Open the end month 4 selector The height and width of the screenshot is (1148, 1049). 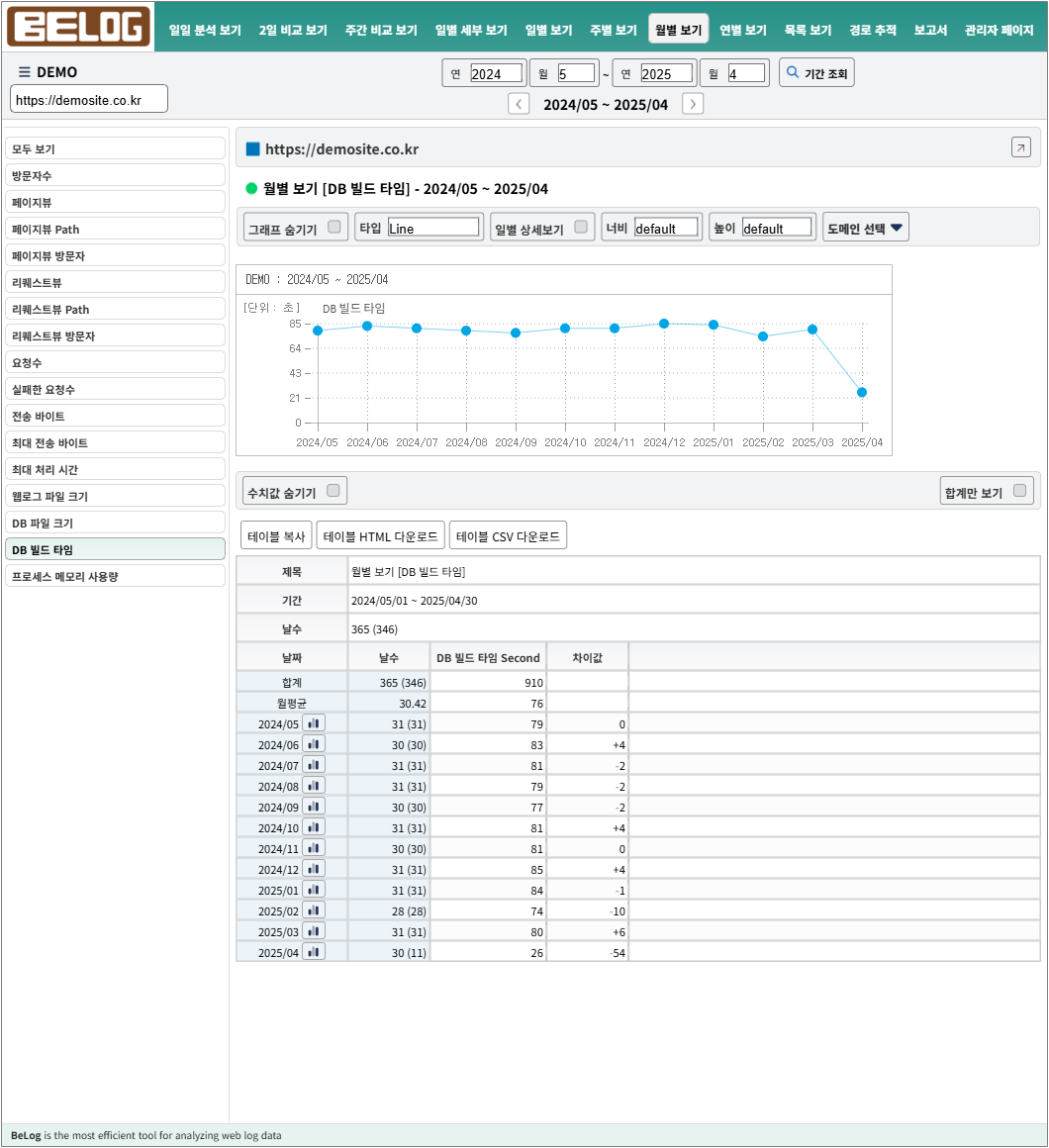coord(747,73)
